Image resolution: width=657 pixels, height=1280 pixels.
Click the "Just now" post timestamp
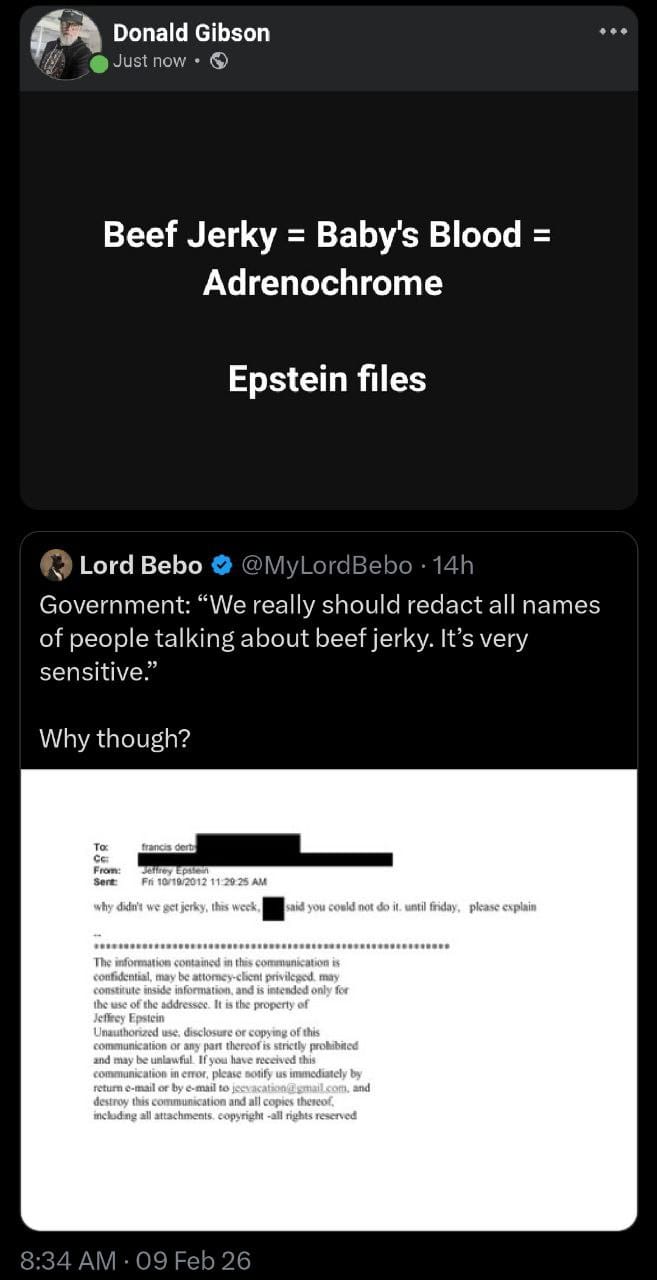tap(149, 61)
